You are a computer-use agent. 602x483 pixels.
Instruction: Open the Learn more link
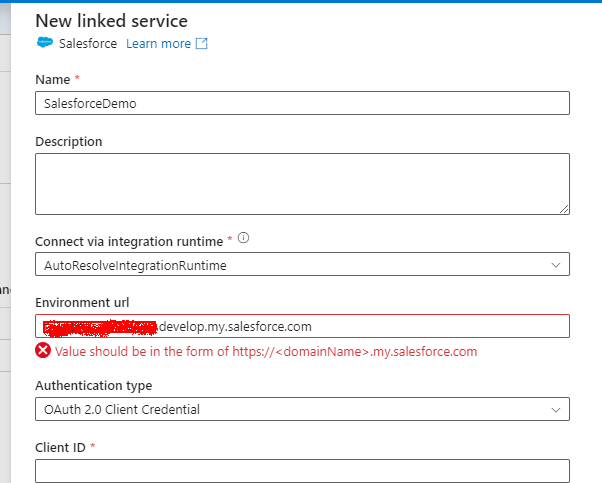click(x=158, y=44)
